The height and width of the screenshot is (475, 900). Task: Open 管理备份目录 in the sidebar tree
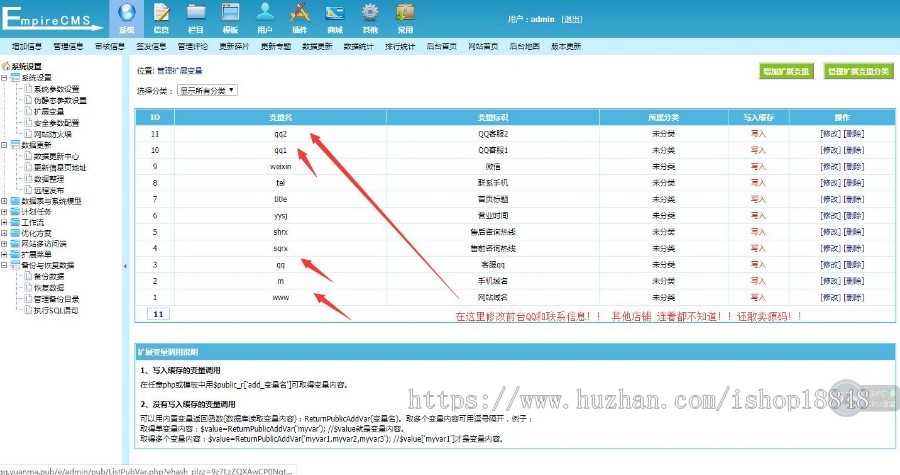(x=56, y=299)
